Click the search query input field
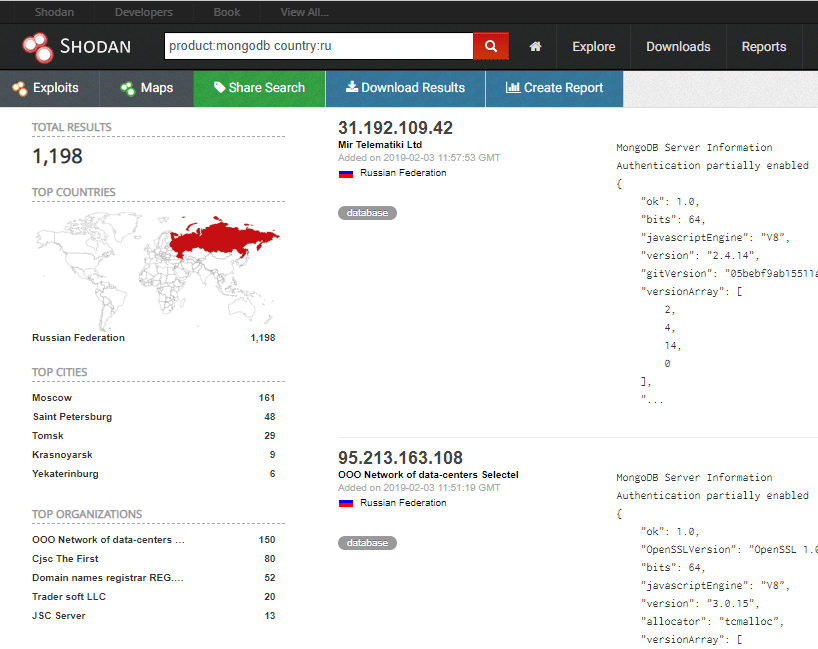Image resolution: width=818 pixels, height=649 pixels. pyautogui.click(x=318, y=46)
